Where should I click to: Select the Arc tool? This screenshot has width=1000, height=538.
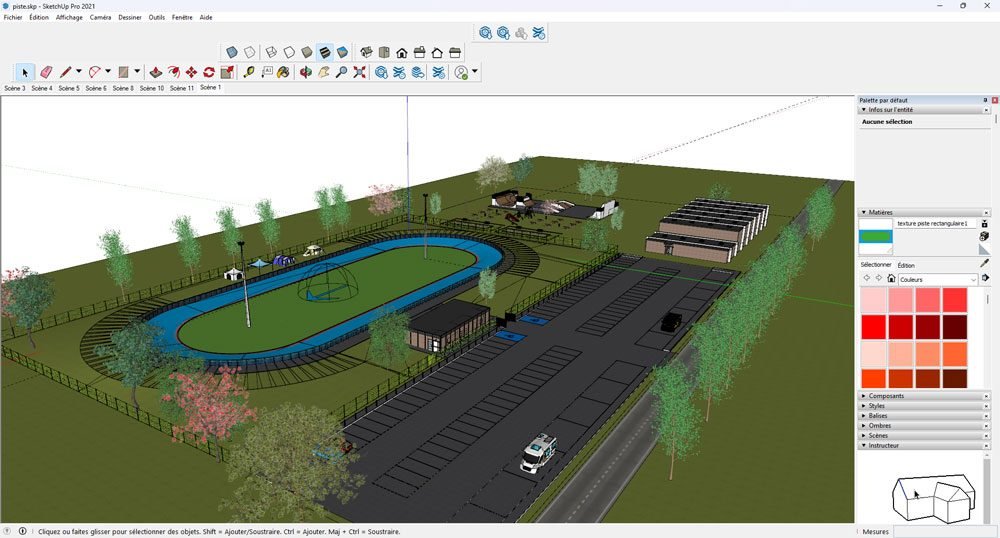click(x=95, y=72)
